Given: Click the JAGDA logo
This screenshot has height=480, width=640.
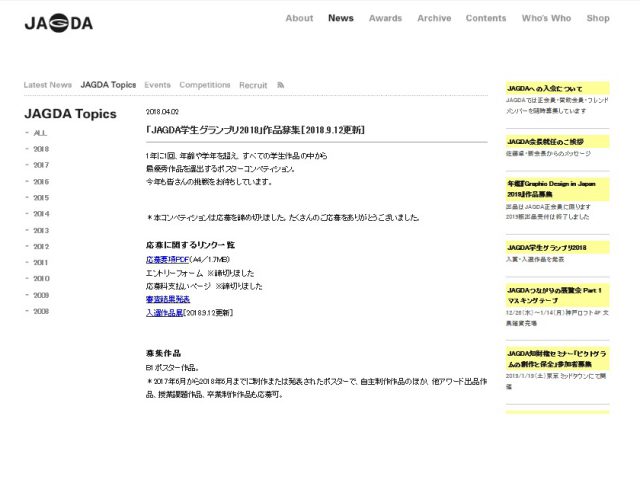Looking at the screenshot, I should click(59, 23).
